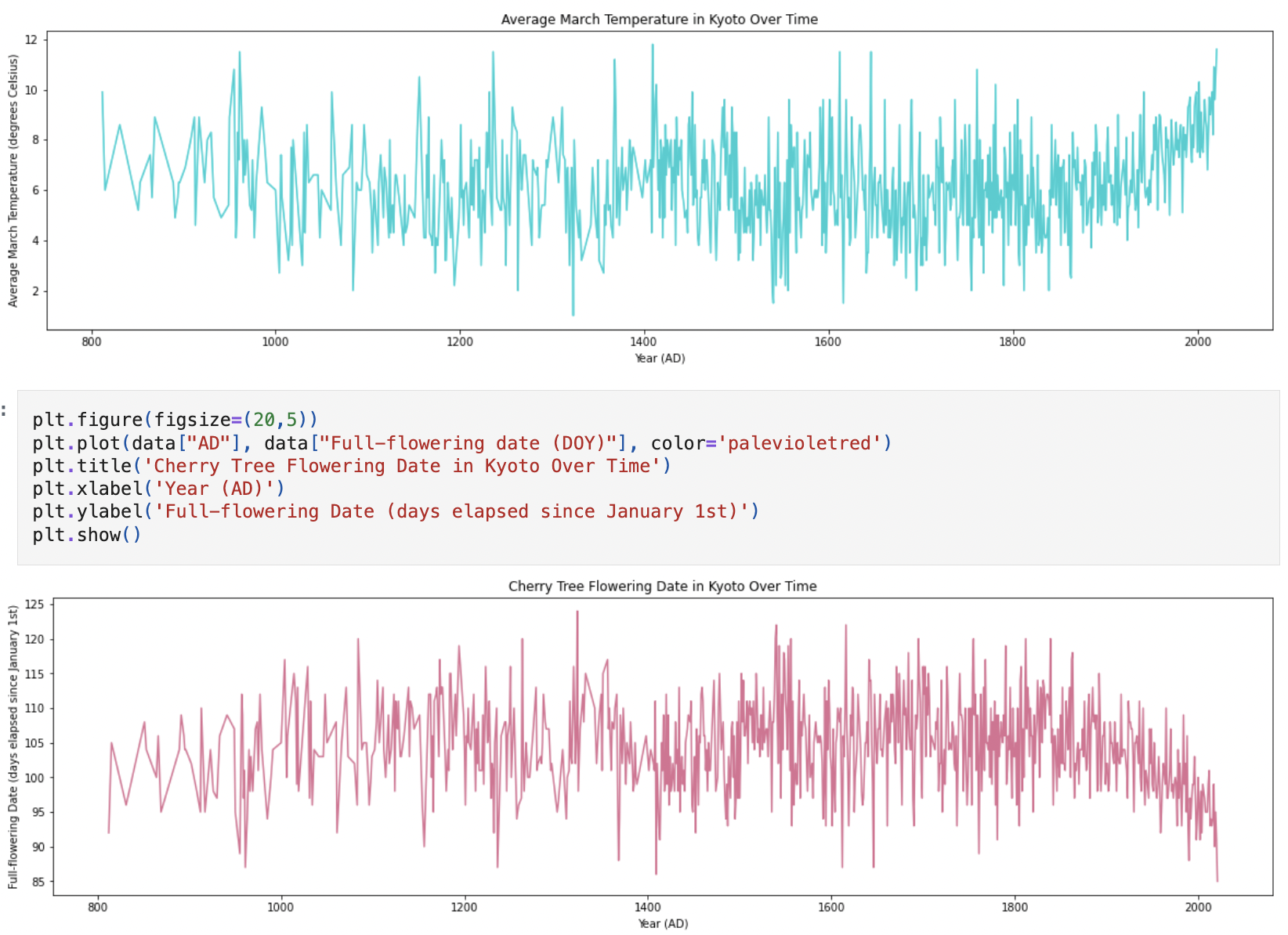The height and width of the screenshot is (935, 1288).
Task: Click the temperature line plot image
Action: (660, 180)
